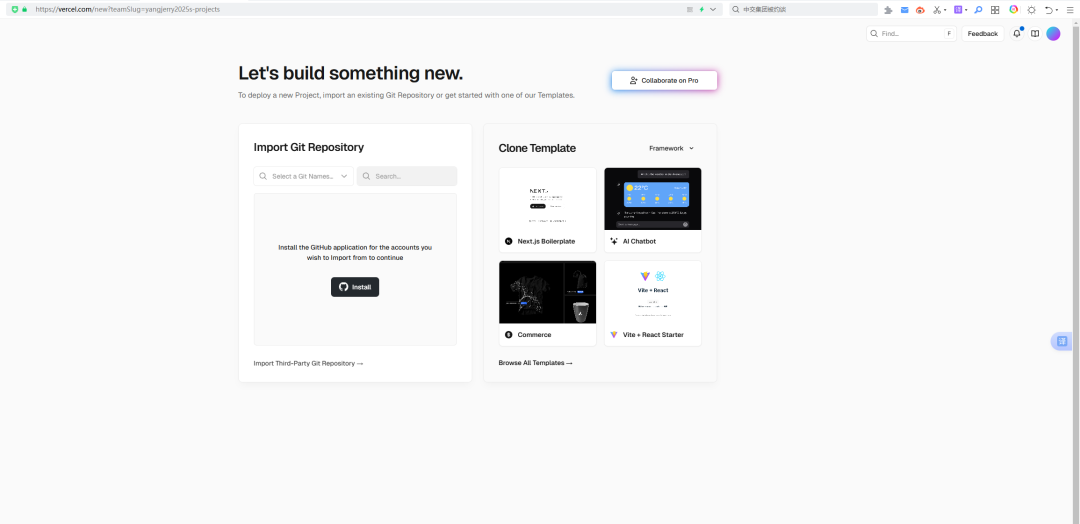Select the AI Chatbot template thumbnail
Screen dimensions: 1080x524
pos(653,199)
